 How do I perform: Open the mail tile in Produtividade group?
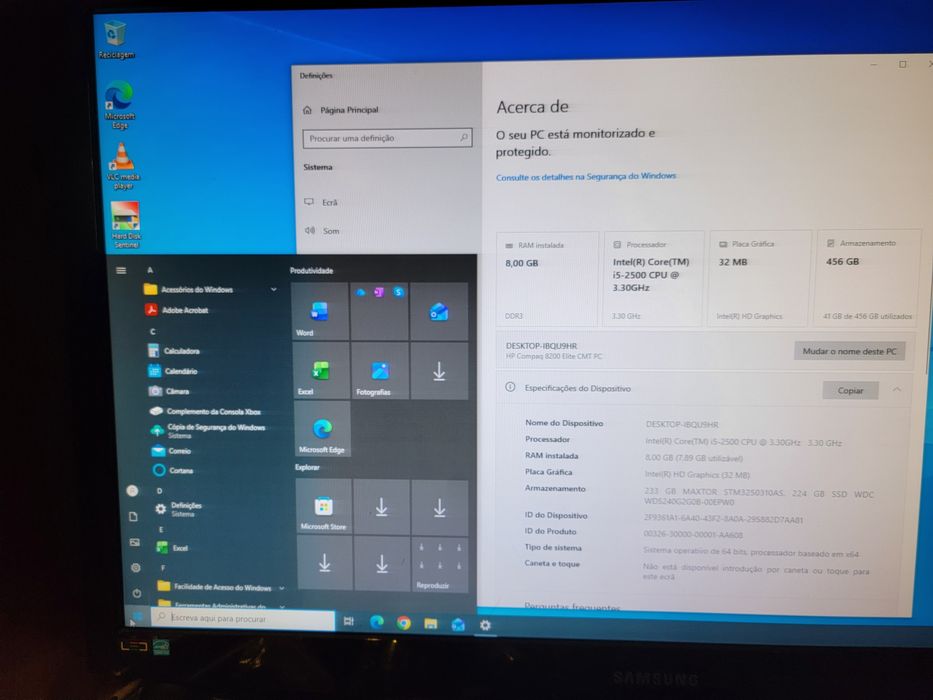(439, 311)
